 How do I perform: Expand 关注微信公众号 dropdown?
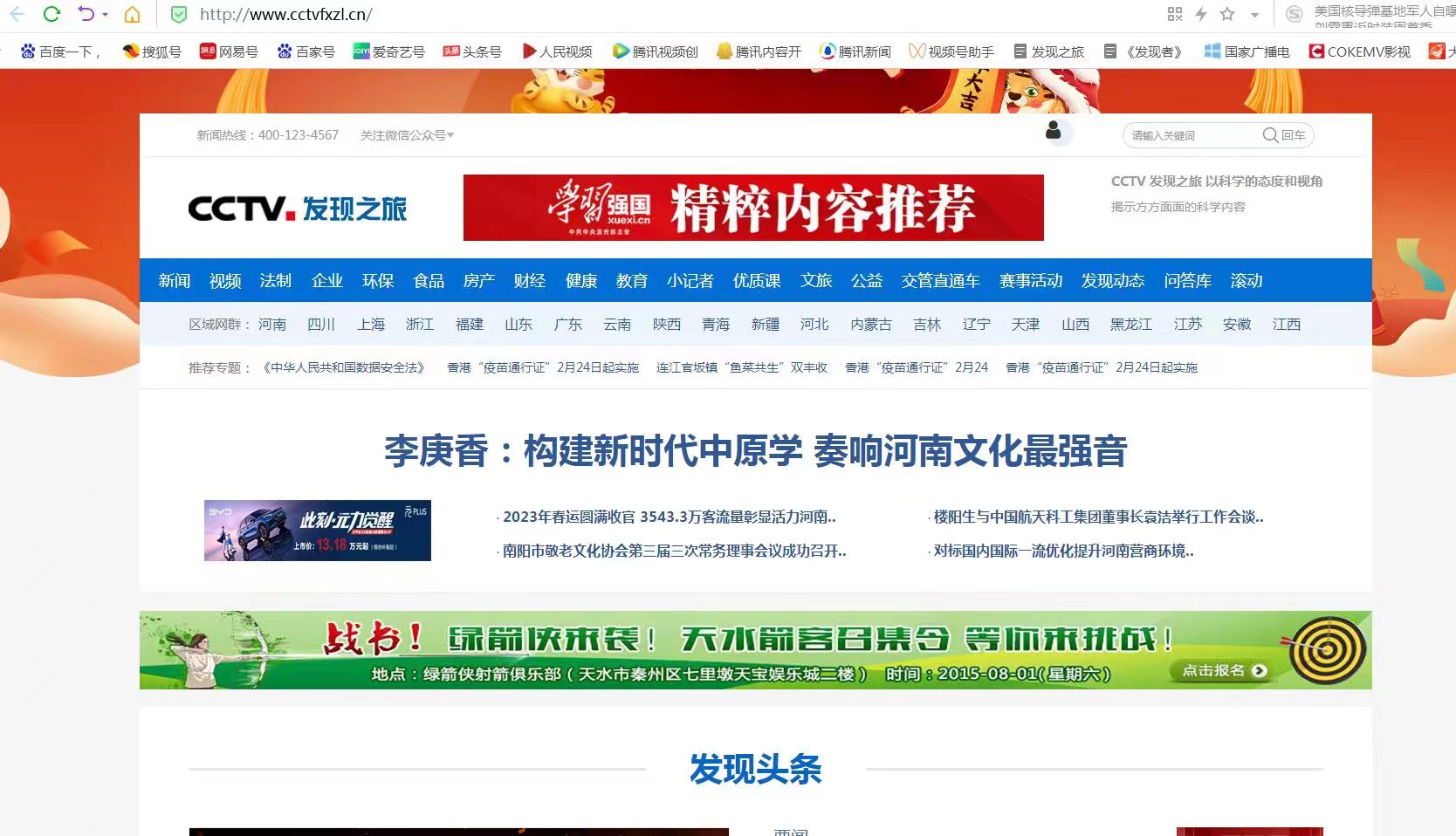tap(407, 135)
